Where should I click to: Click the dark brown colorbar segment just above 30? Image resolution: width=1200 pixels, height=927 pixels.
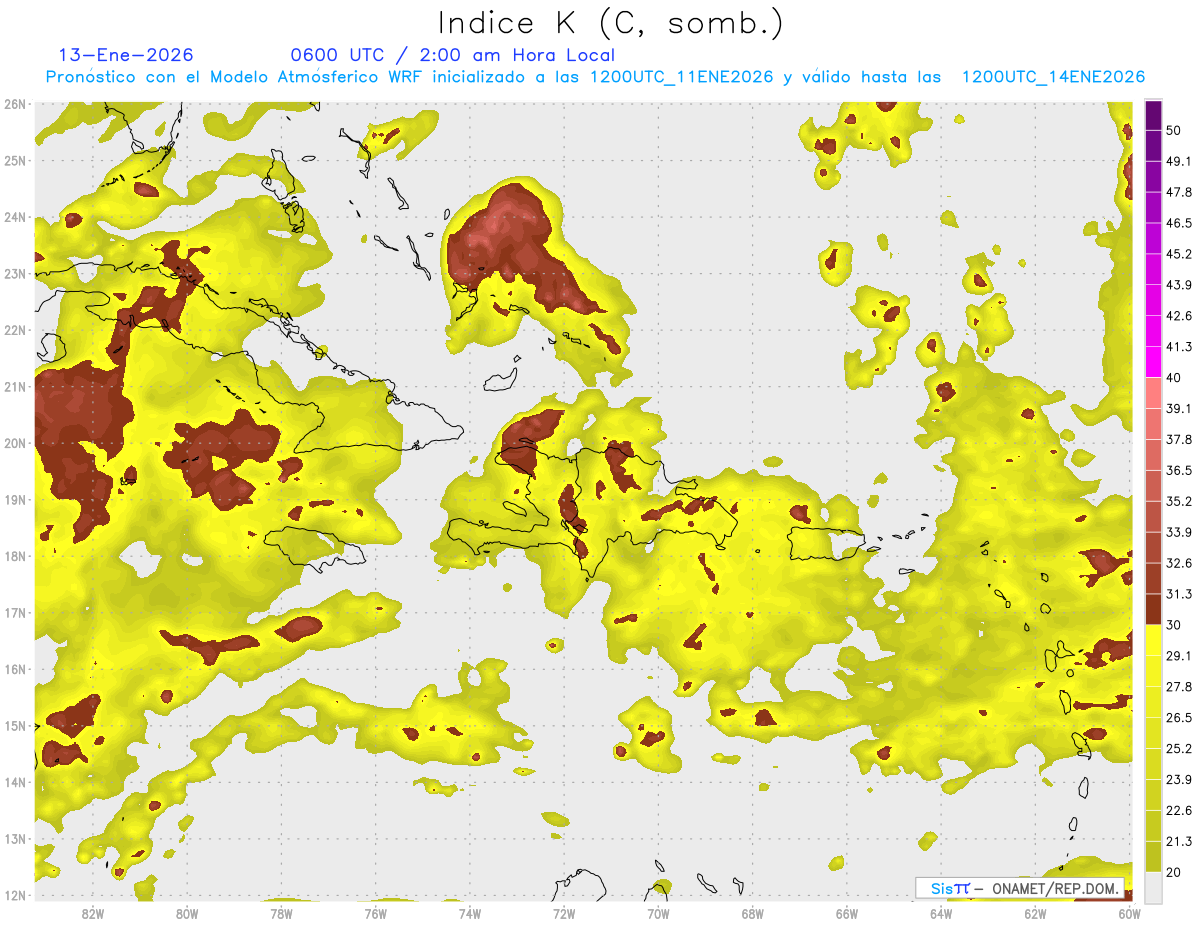point(1153,609)
